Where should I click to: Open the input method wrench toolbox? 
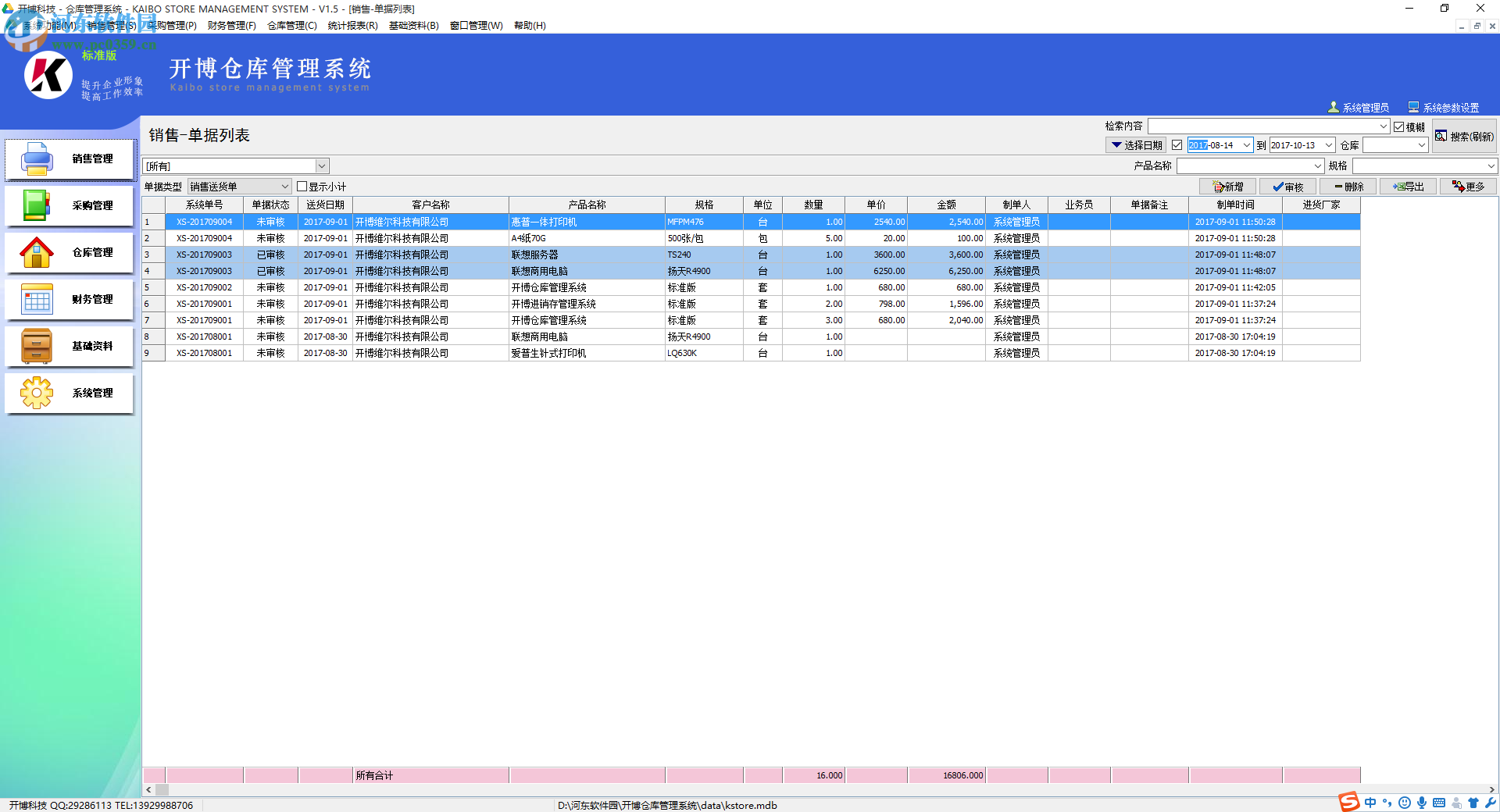1491,803
